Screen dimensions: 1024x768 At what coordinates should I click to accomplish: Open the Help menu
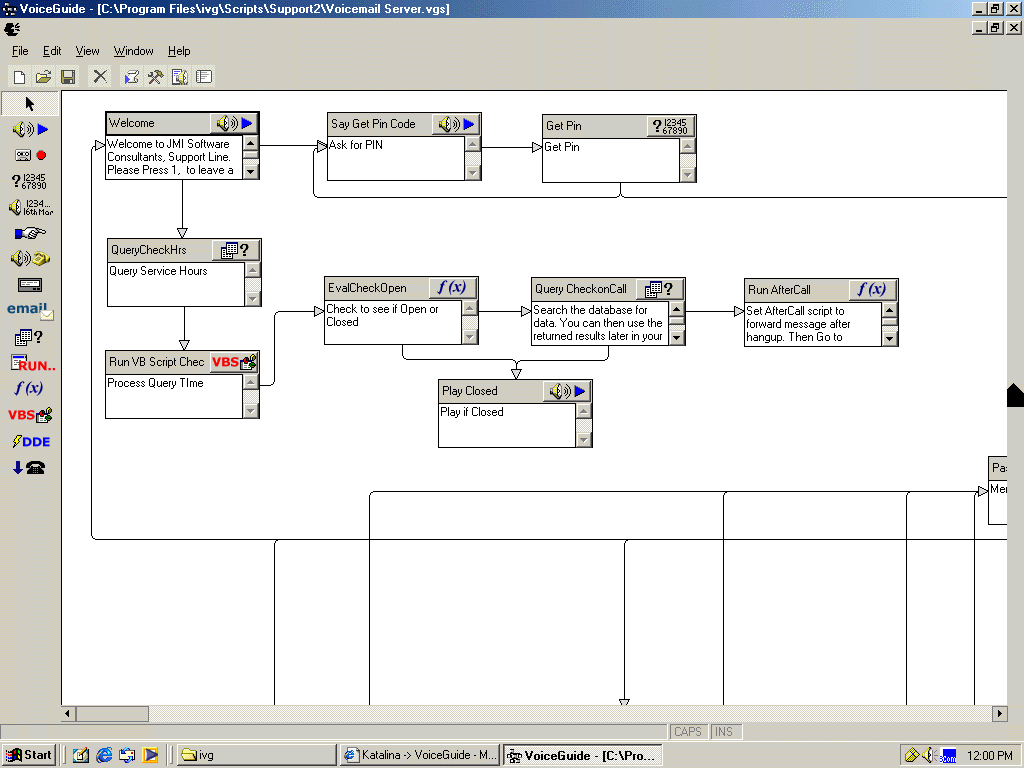pos(179,51)
